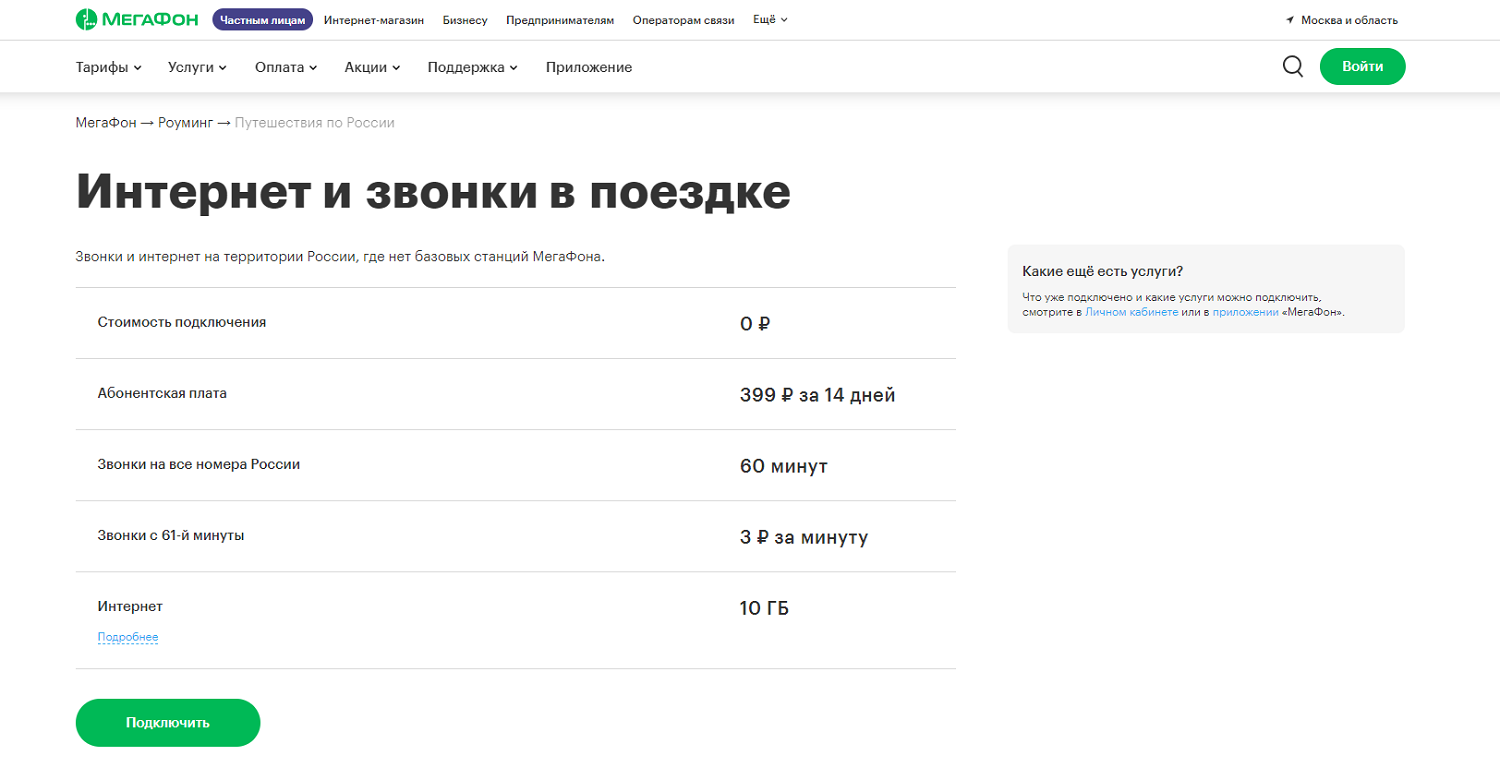Go to the Бизнес section
1500x768 pixels.
(x=465, y=18)
